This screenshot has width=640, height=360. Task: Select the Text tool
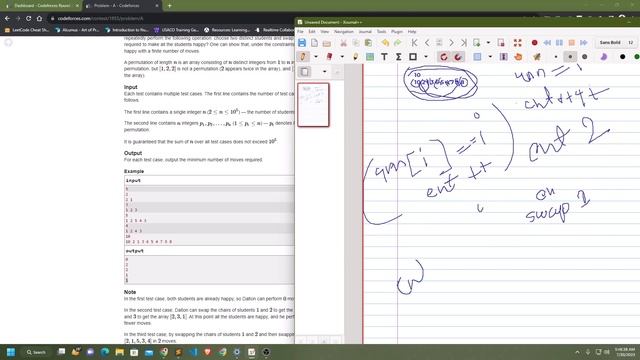pyautogui.click(x=384, y=57)
